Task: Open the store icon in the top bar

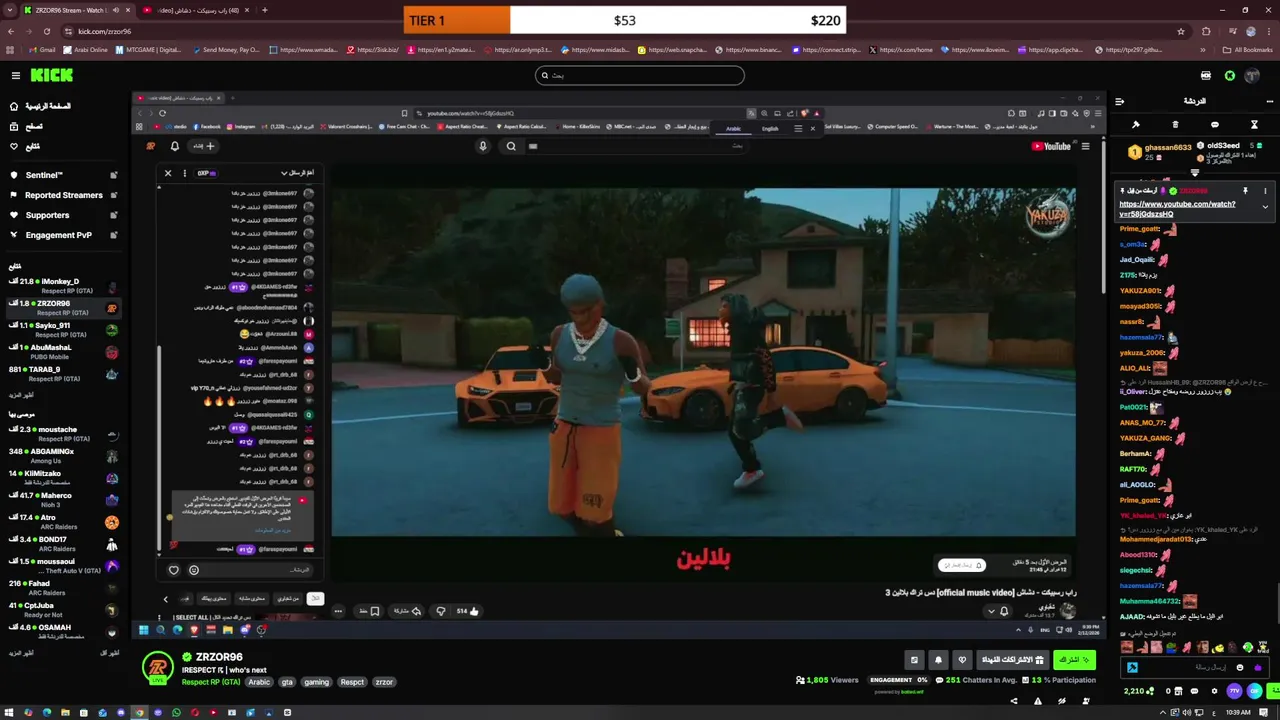Action: click(x=1206, y=75)
